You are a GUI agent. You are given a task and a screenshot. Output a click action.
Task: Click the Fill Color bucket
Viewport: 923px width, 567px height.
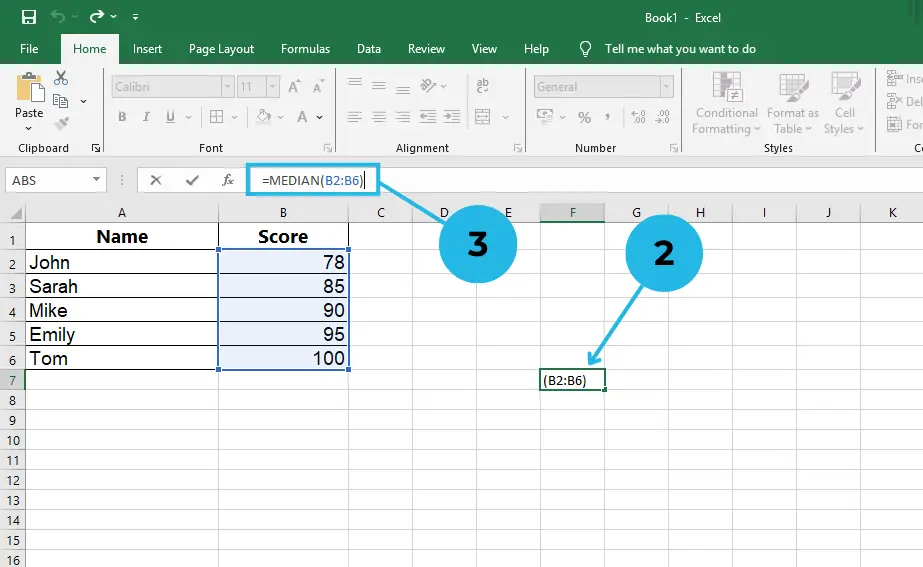point(263,117)
